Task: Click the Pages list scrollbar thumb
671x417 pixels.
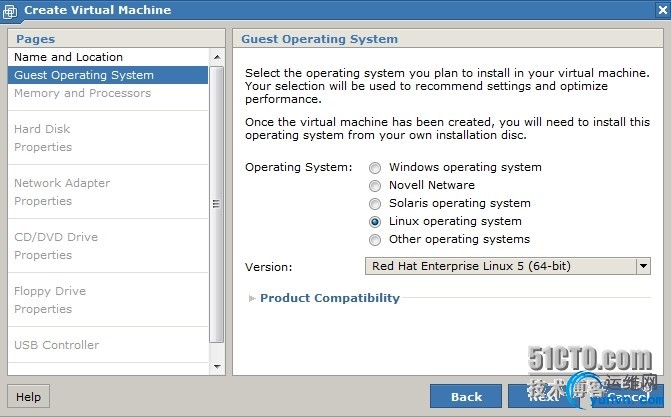Action: (216, 200)
